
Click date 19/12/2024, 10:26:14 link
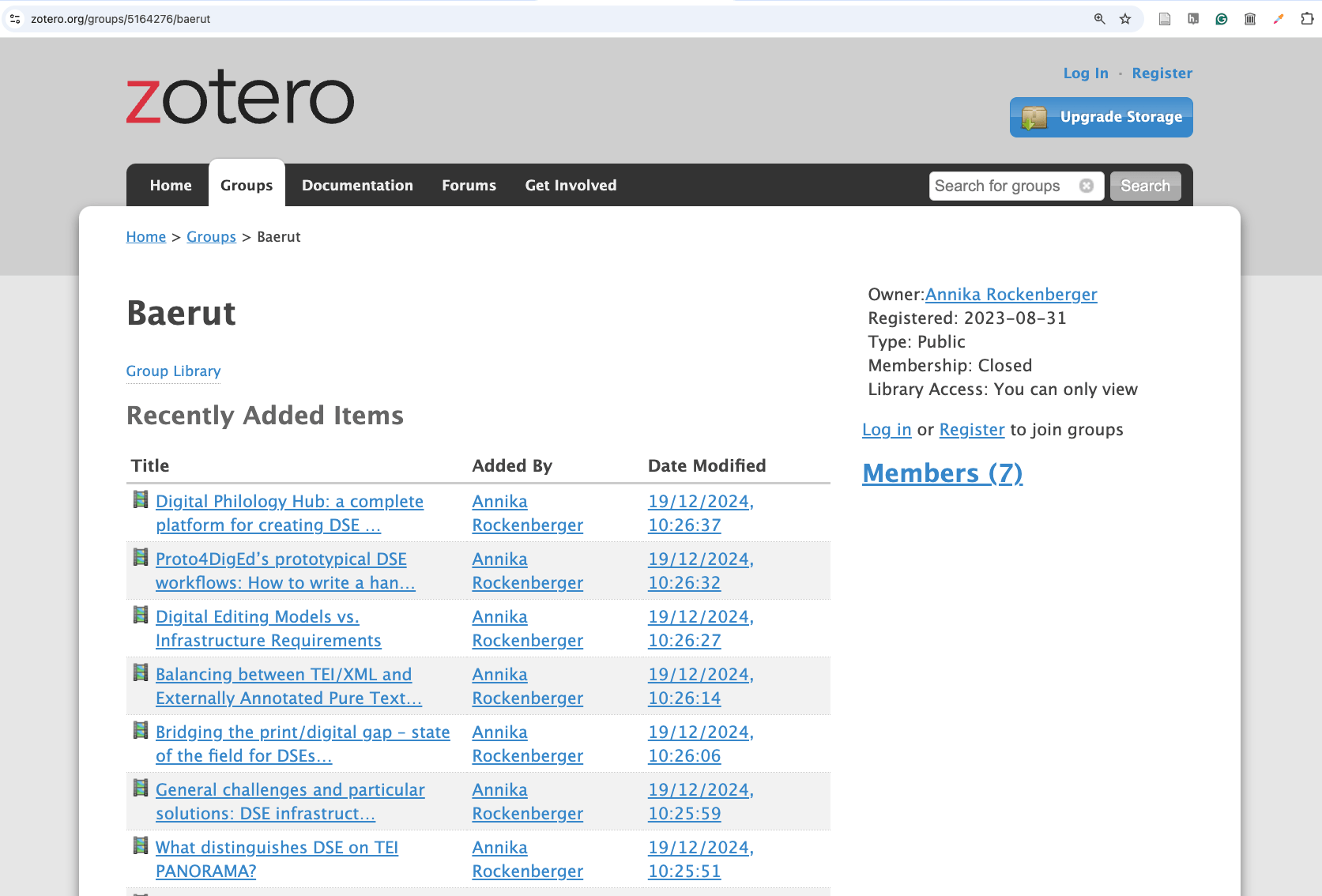coord(701,686)
